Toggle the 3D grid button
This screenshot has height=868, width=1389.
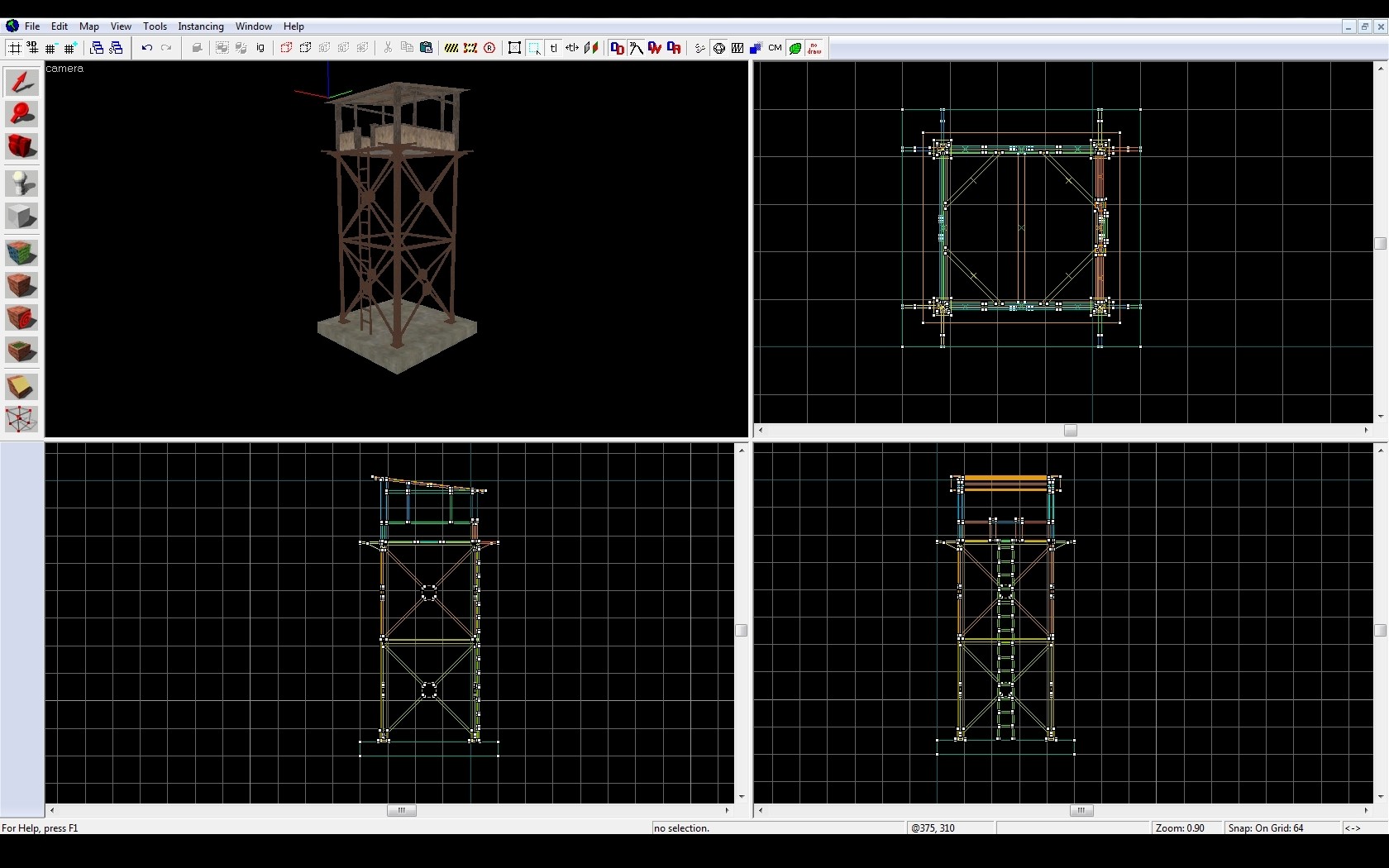click(x=33, y=48)
